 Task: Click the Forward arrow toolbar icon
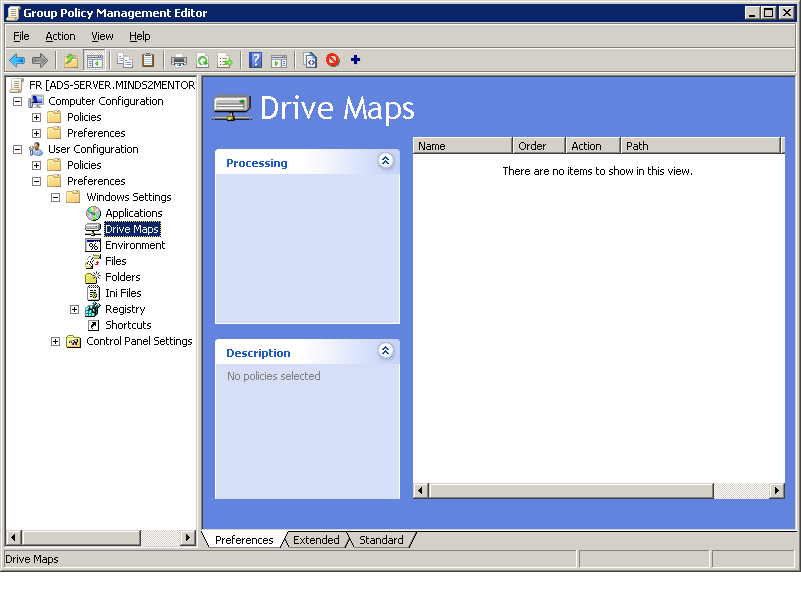pyautogui.click(x=40, y=60)
